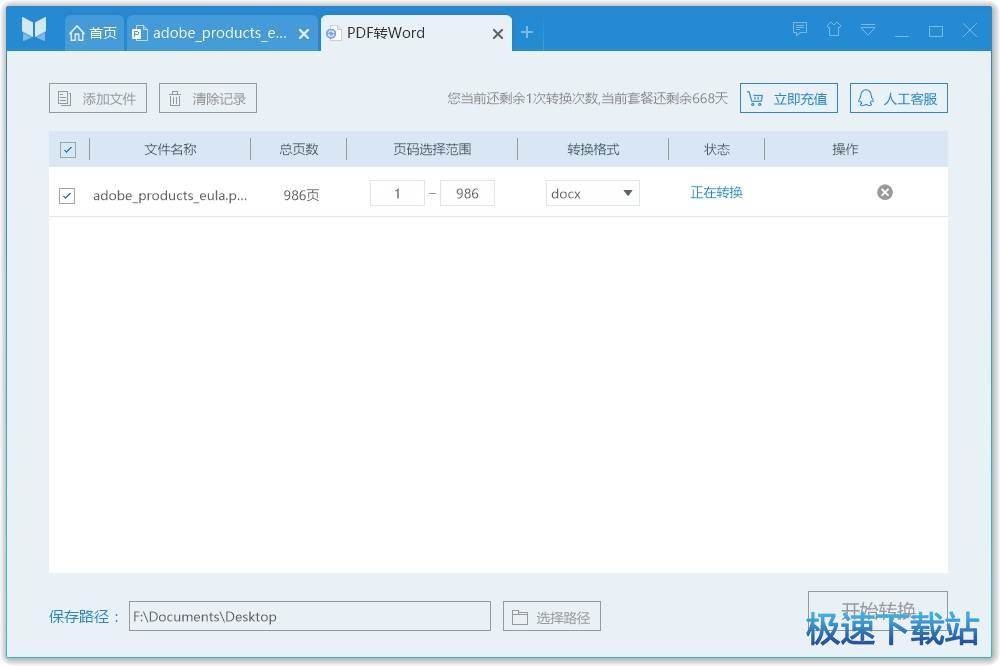The image size is (1000, 666).
Task: Click the 开始转换 start conversion button
Action: (x=877, y=607)
